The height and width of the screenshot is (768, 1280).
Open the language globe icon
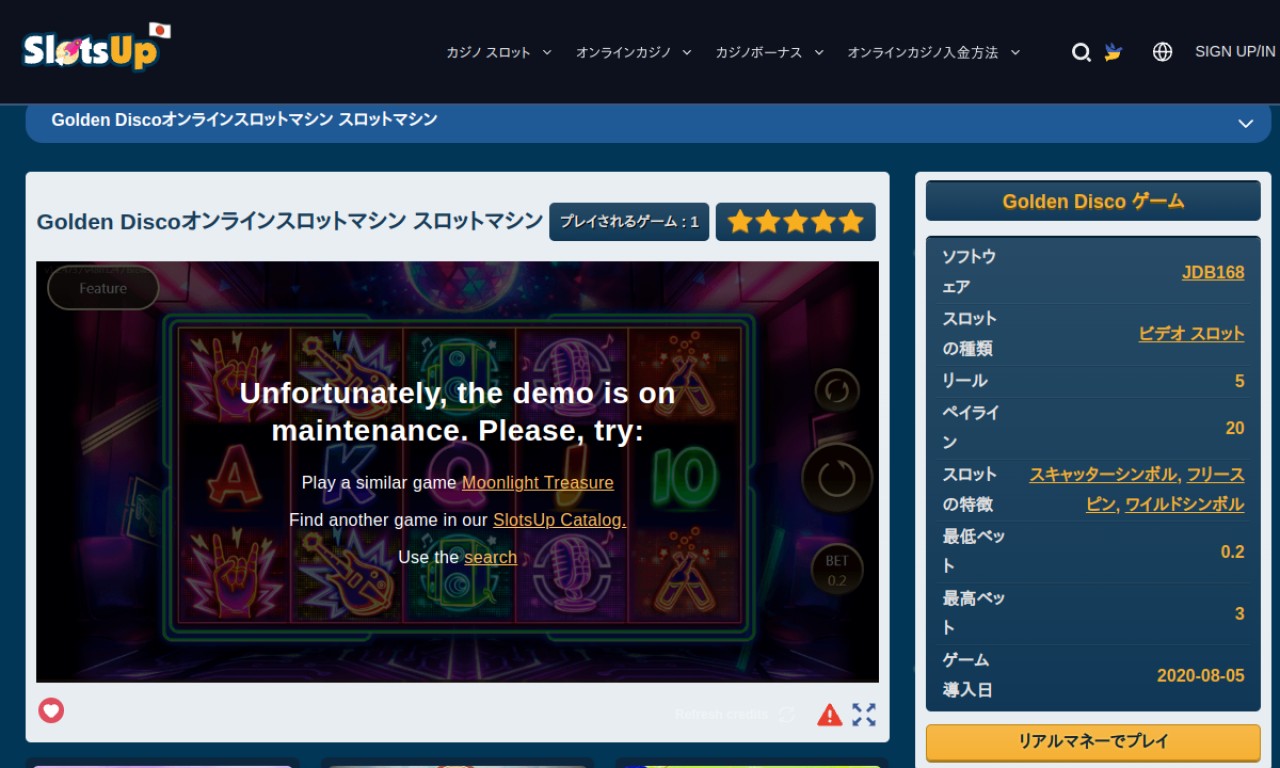[x=1162, y=52]
